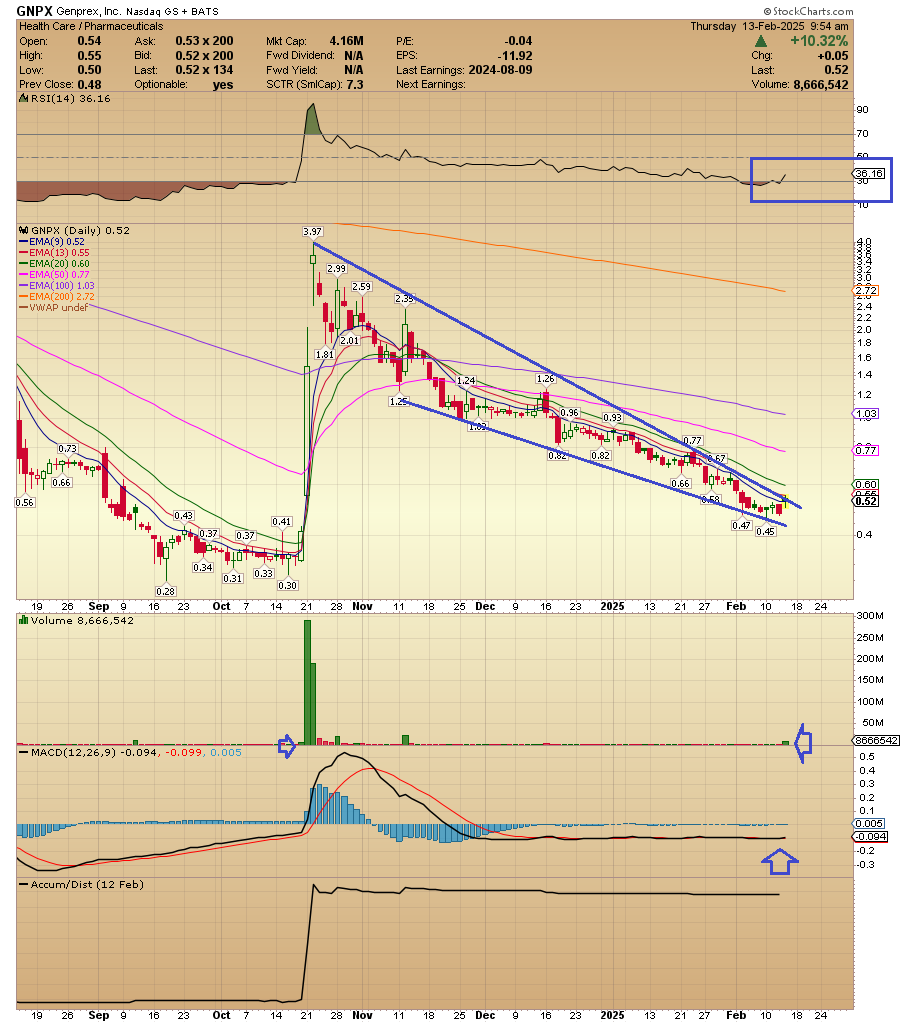Screen dimensions: 900x1023
Task: Click the 8666542 tag on volume axis
Action: [x=877, y=741]
